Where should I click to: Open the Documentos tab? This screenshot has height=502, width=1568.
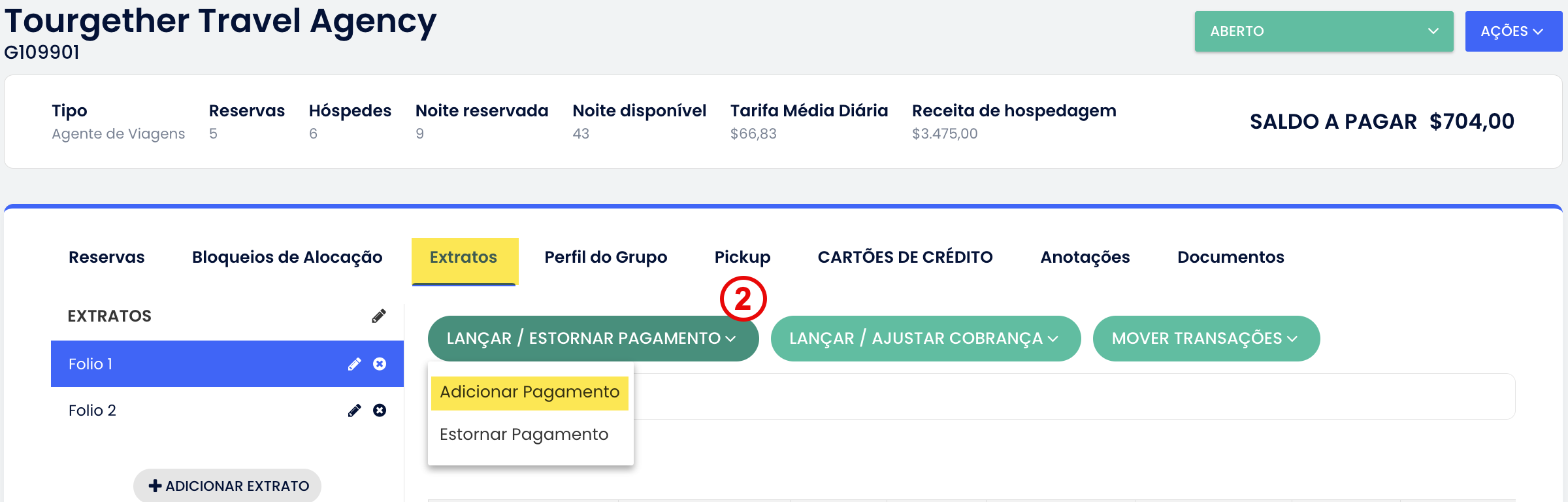point(1230,258)
